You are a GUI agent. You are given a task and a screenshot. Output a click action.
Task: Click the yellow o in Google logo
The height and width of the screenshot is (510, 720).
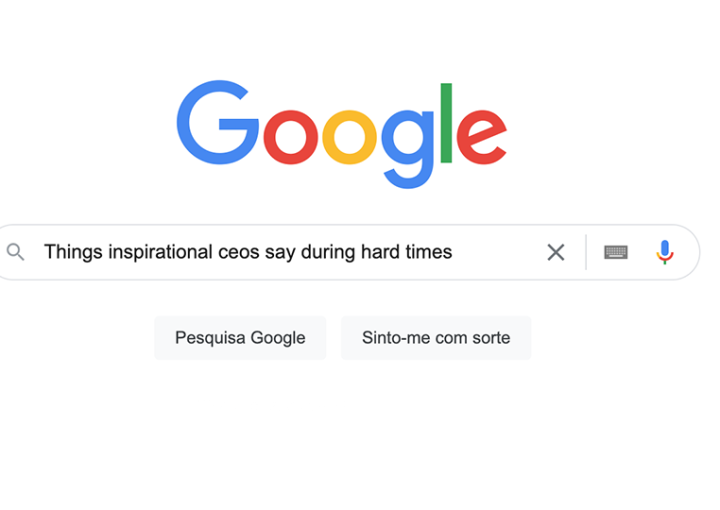[x=349, y=135]
